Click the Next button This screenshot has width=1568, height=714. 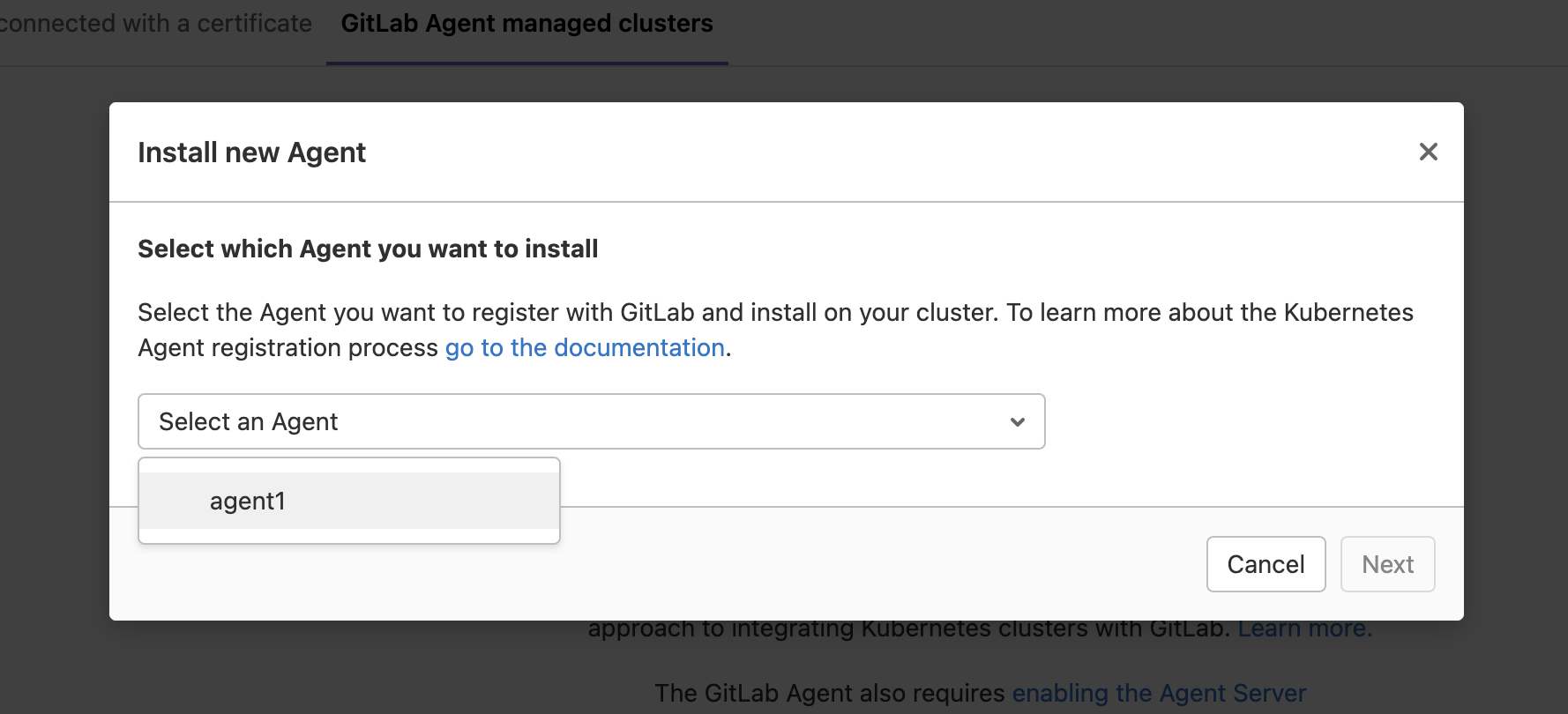(1387, 564)
